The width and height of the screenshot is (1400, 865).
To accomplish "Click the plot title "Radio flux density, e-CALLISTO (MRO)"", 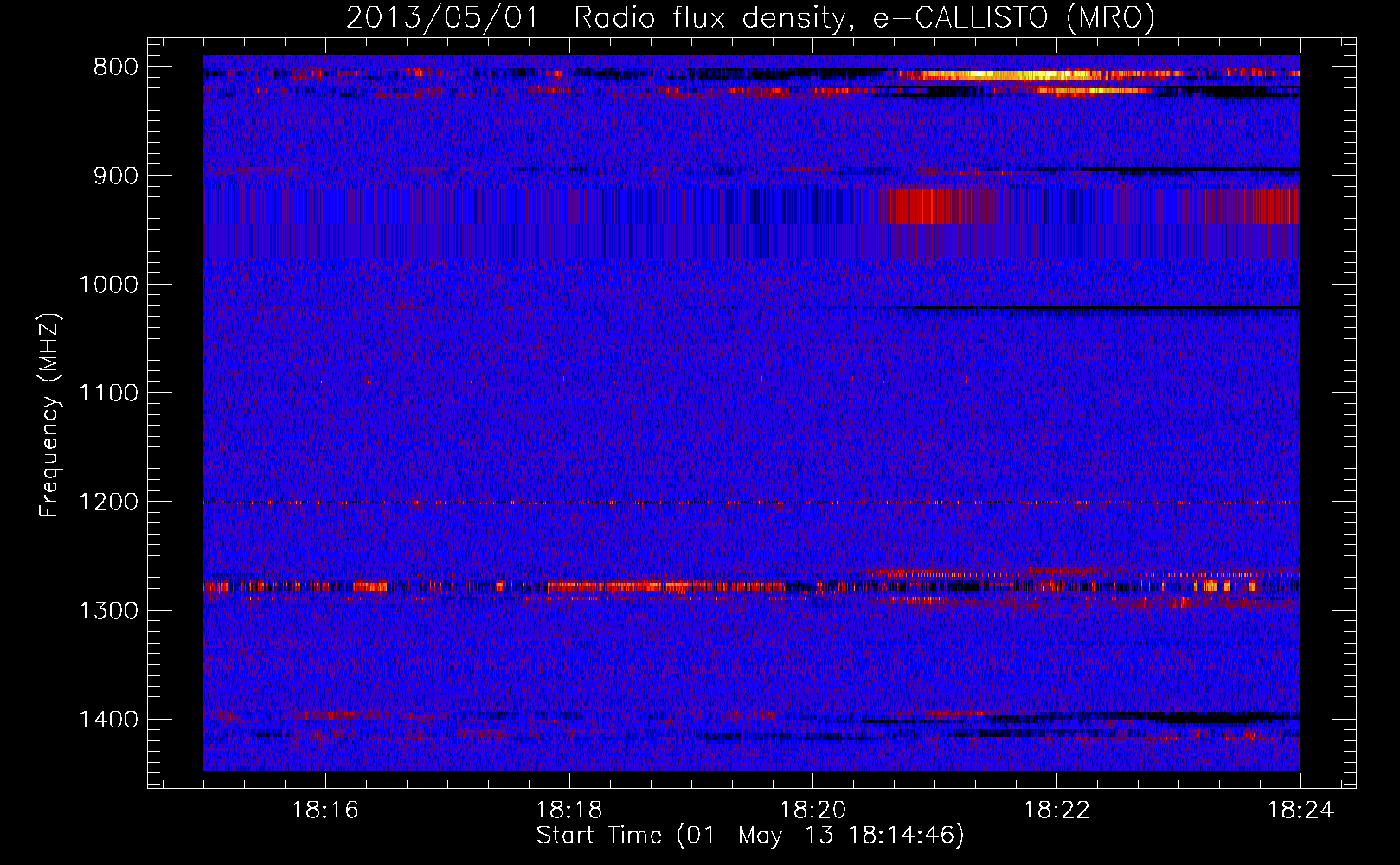I will point(864,17).
